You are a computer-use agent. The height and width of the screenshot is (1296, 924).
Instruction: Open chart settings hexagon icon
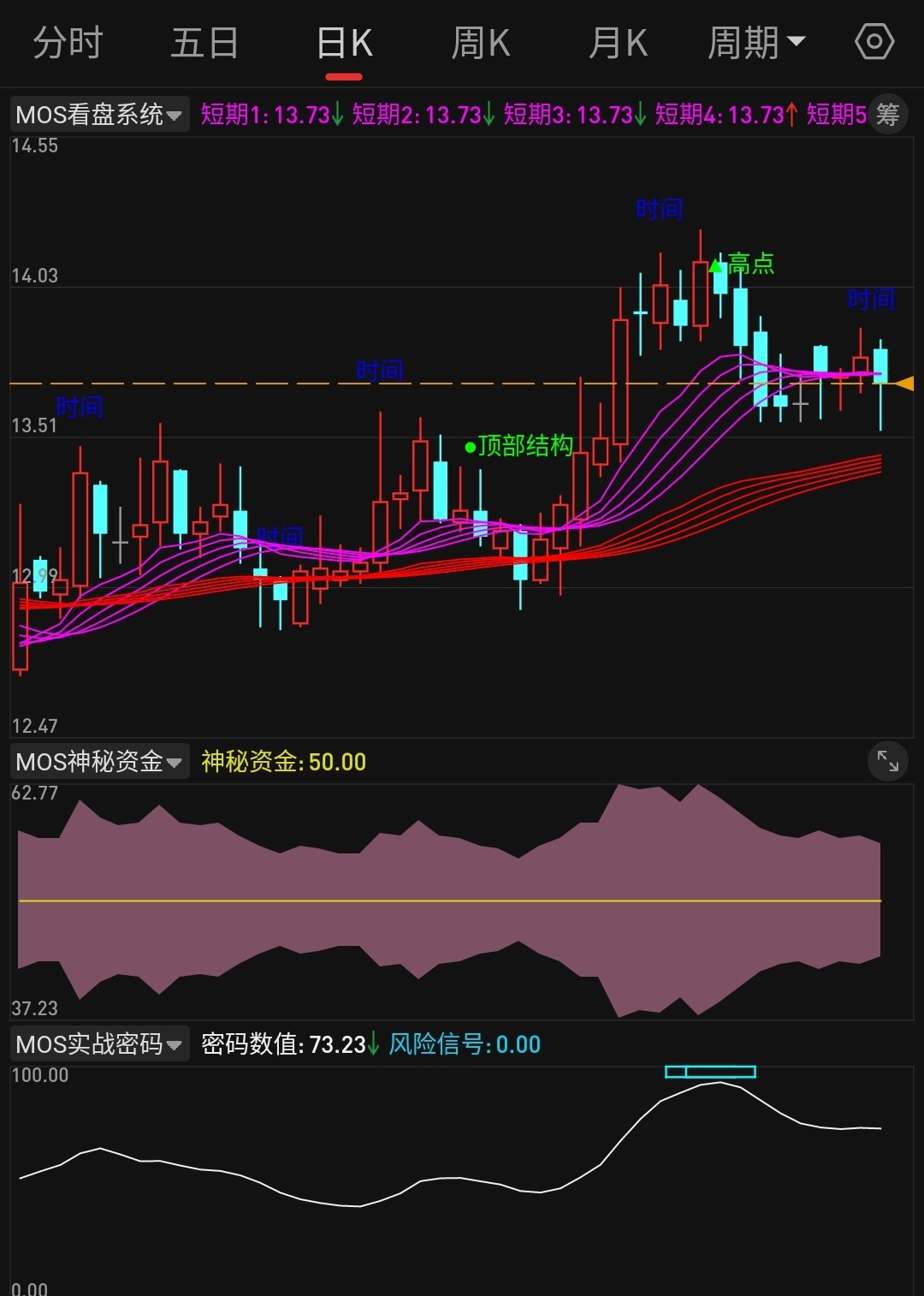(x=874, y=42)
